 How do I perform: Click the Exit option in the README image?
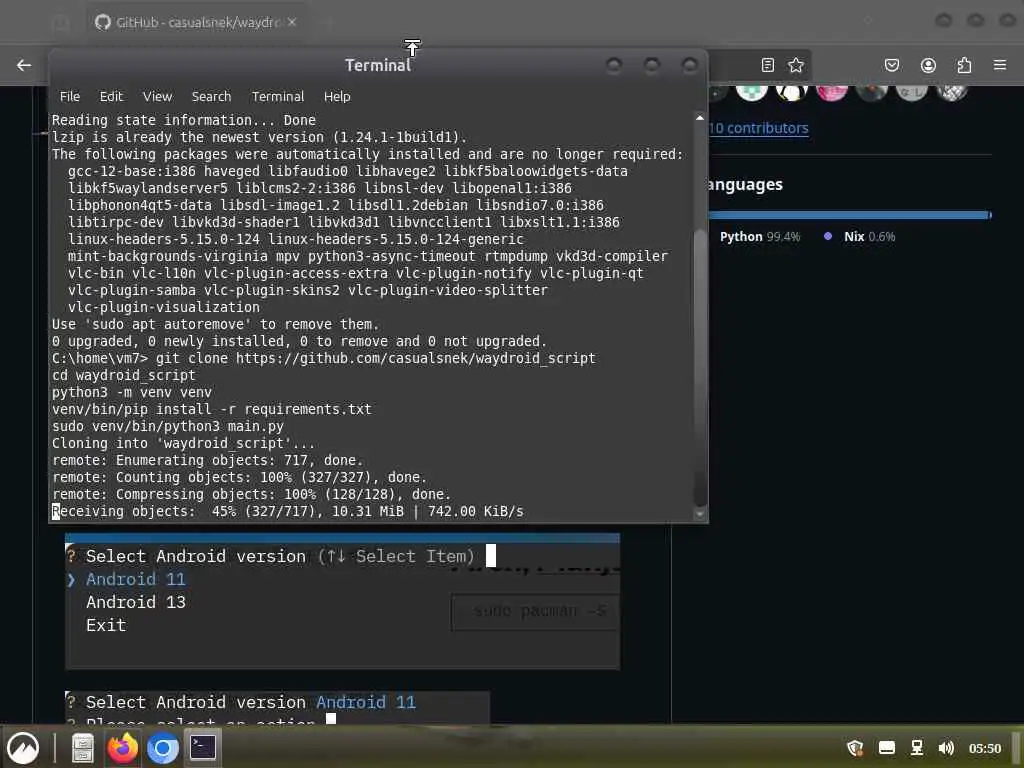tap(106, 625)
